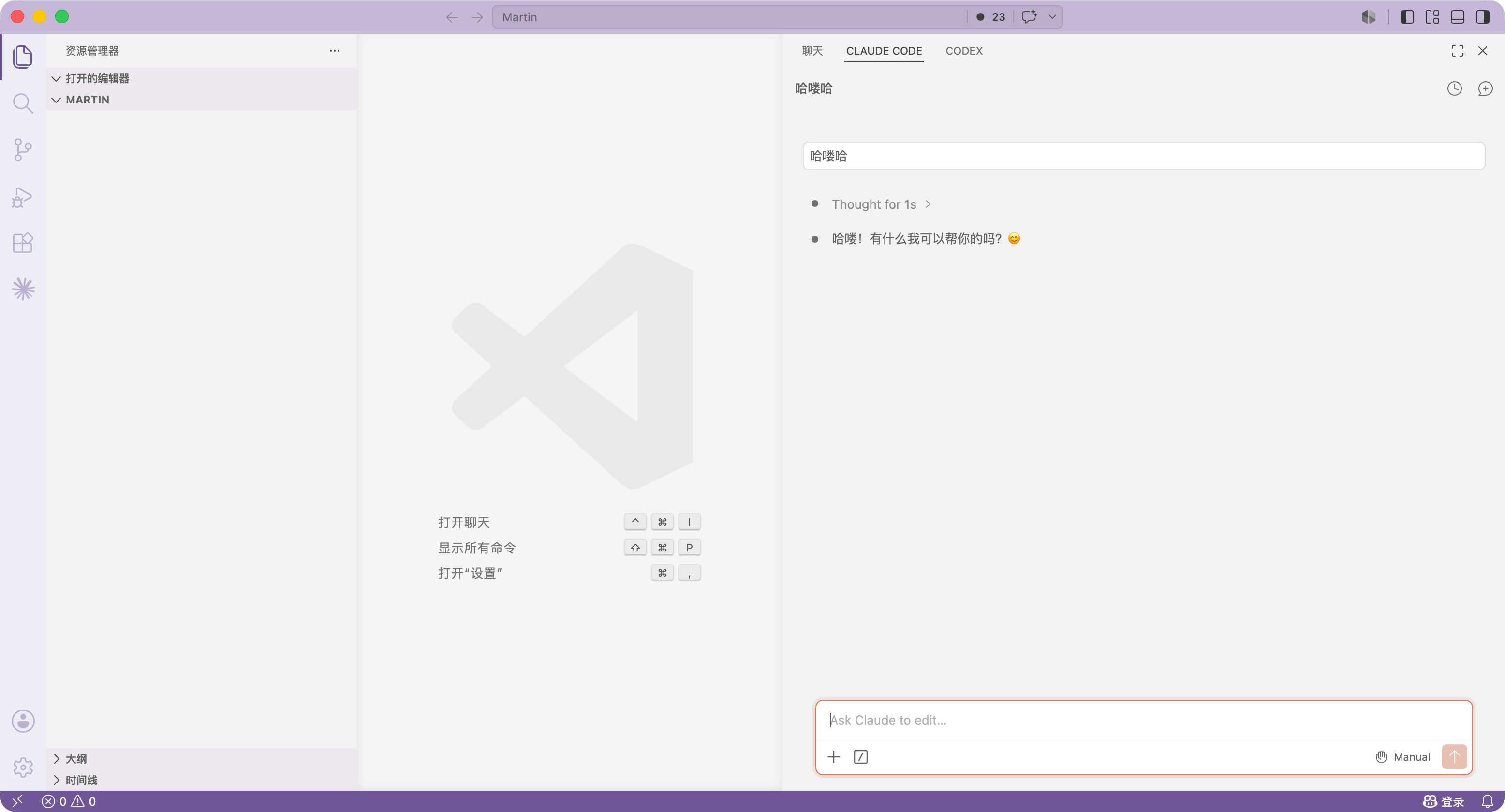Close the secondary side panel

(1482, 51)
